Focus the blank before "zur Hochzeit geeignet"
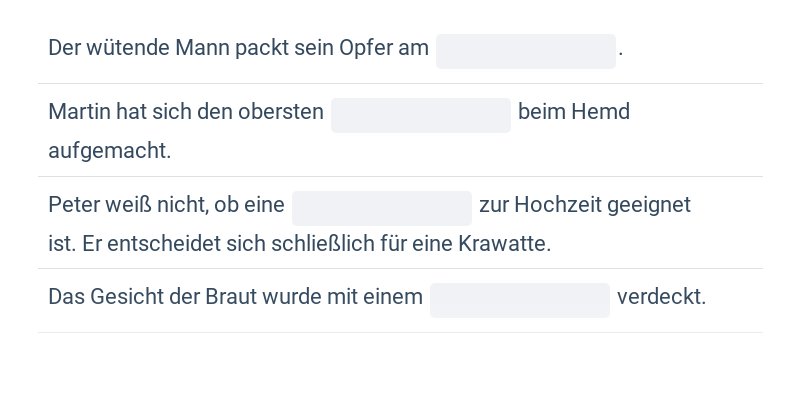This screenshot has width=800, height=400. tap(381, 208)
